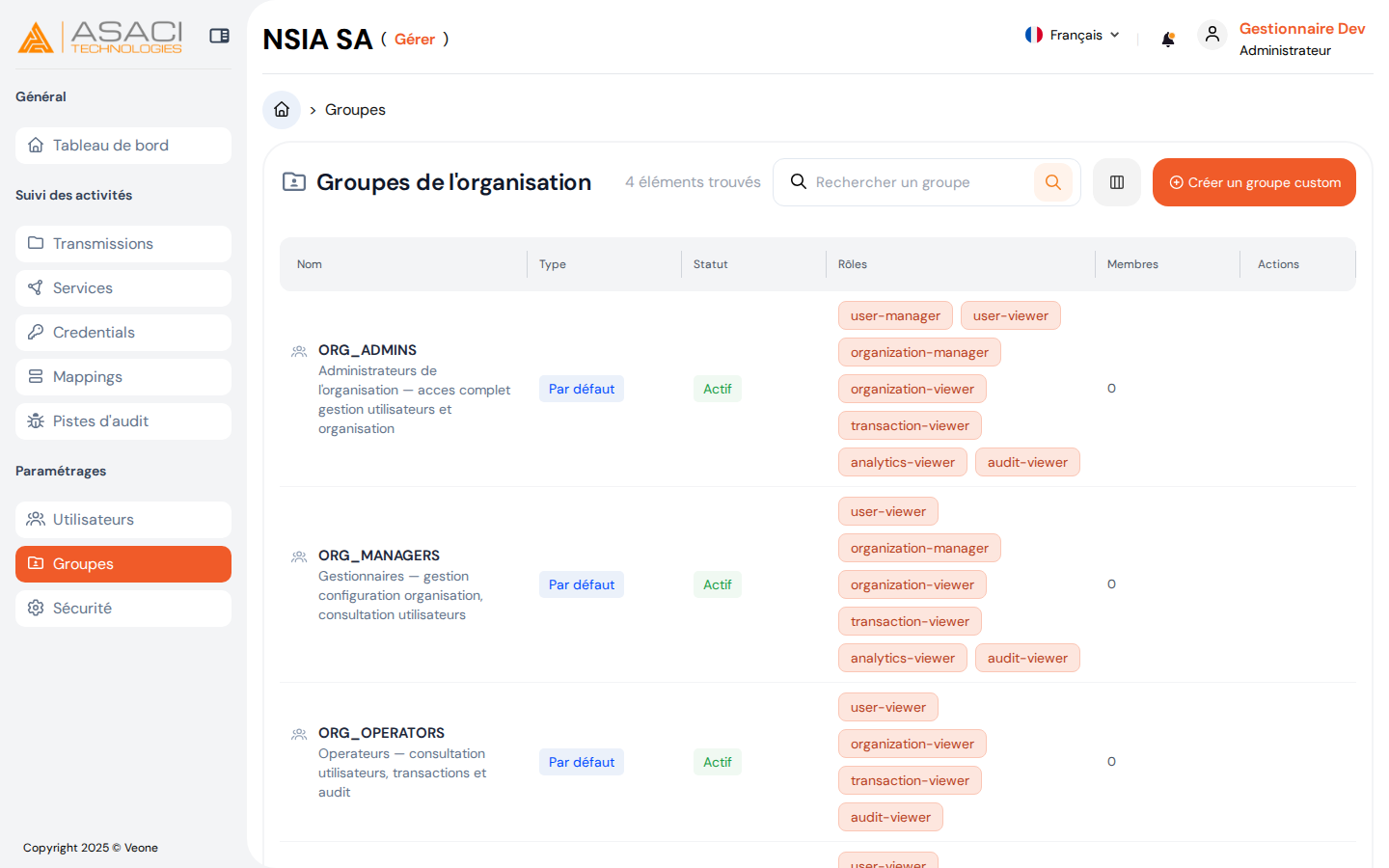This screenshot has height=868, width=1389.
Task: Click organization-manager tag in ORG_ADMINS row
Action: pos(919,352)
